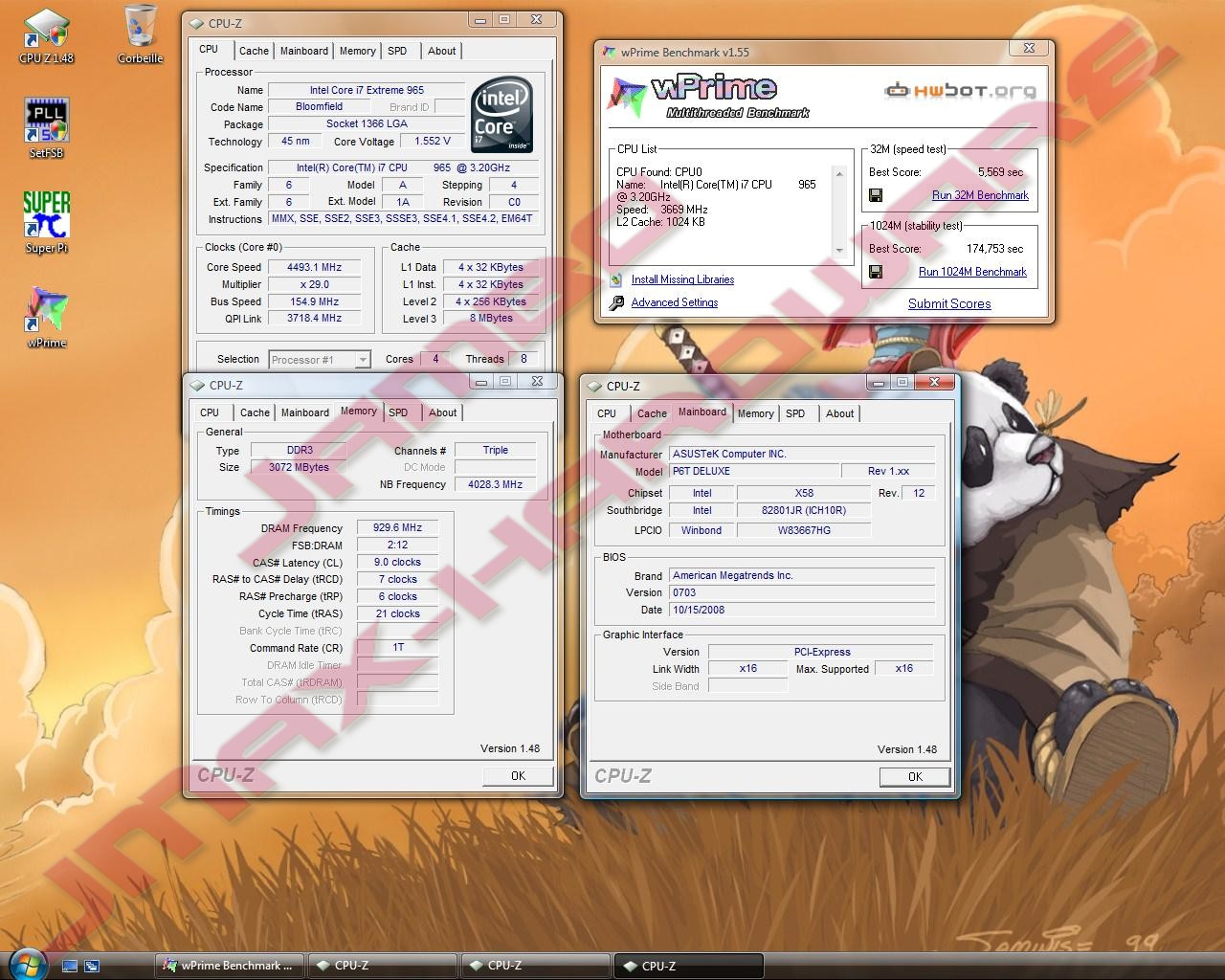This screenshot has height=980, width=1225.
Task: Switch to Cache tab in top CPU-Z window
Action: click(254, 51)
